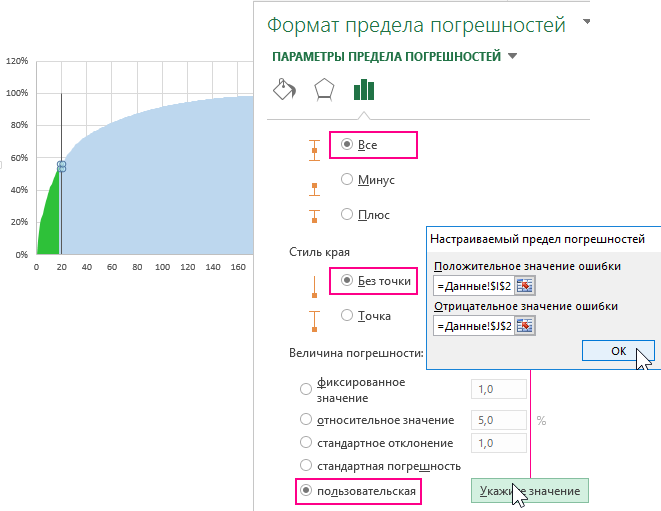The image size is (661, 511).
Task: Click the percentage field showing 5,0
Action: point(499,420)
